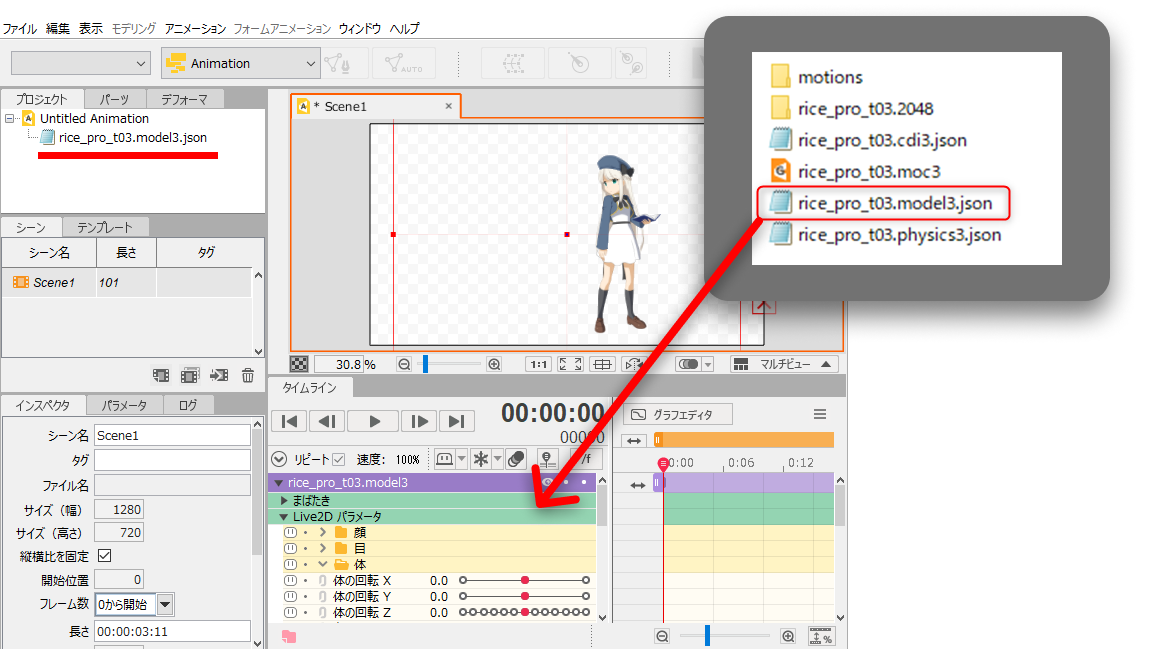Image resolution: width=1152 pixels, height=649 pixels.
Task: Expand the 顔 parameter folder
Action: pos(323,532)
